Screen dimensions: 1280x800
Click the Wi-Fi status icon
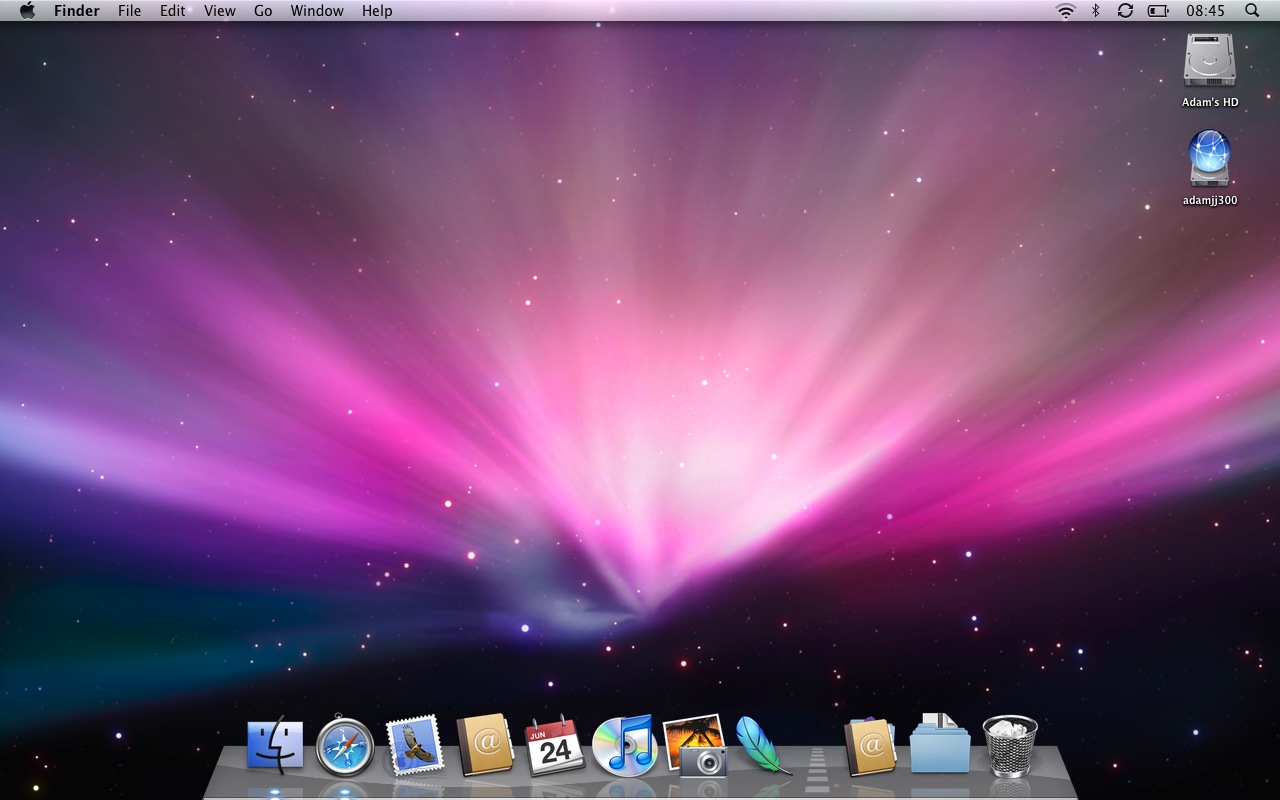coord(1066,11)
